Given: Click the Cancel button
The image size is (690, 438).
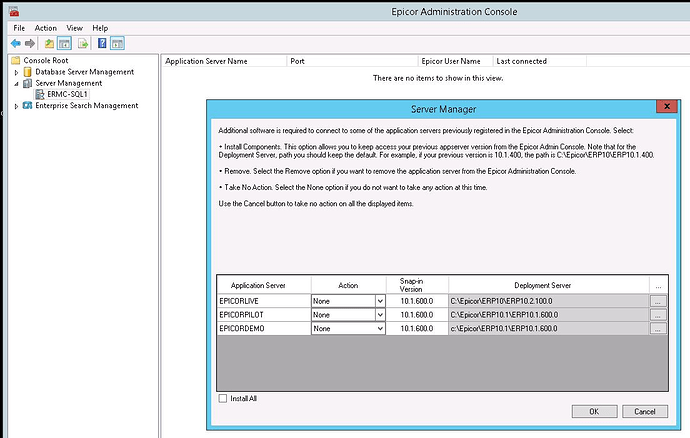Looking at the screenshot, I should (x=645, y=412).
